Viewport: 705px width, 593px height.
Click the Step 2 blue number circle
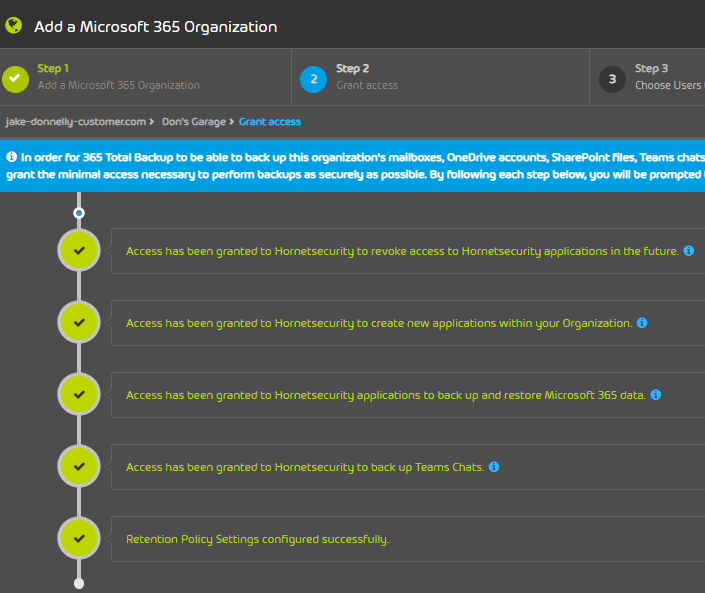[313, 79]
